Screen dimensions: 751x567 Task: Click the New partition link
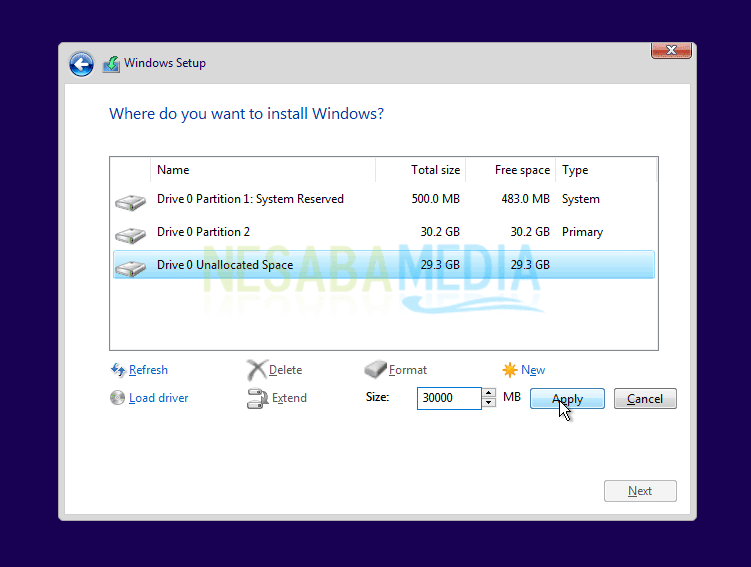coord(533,370)
